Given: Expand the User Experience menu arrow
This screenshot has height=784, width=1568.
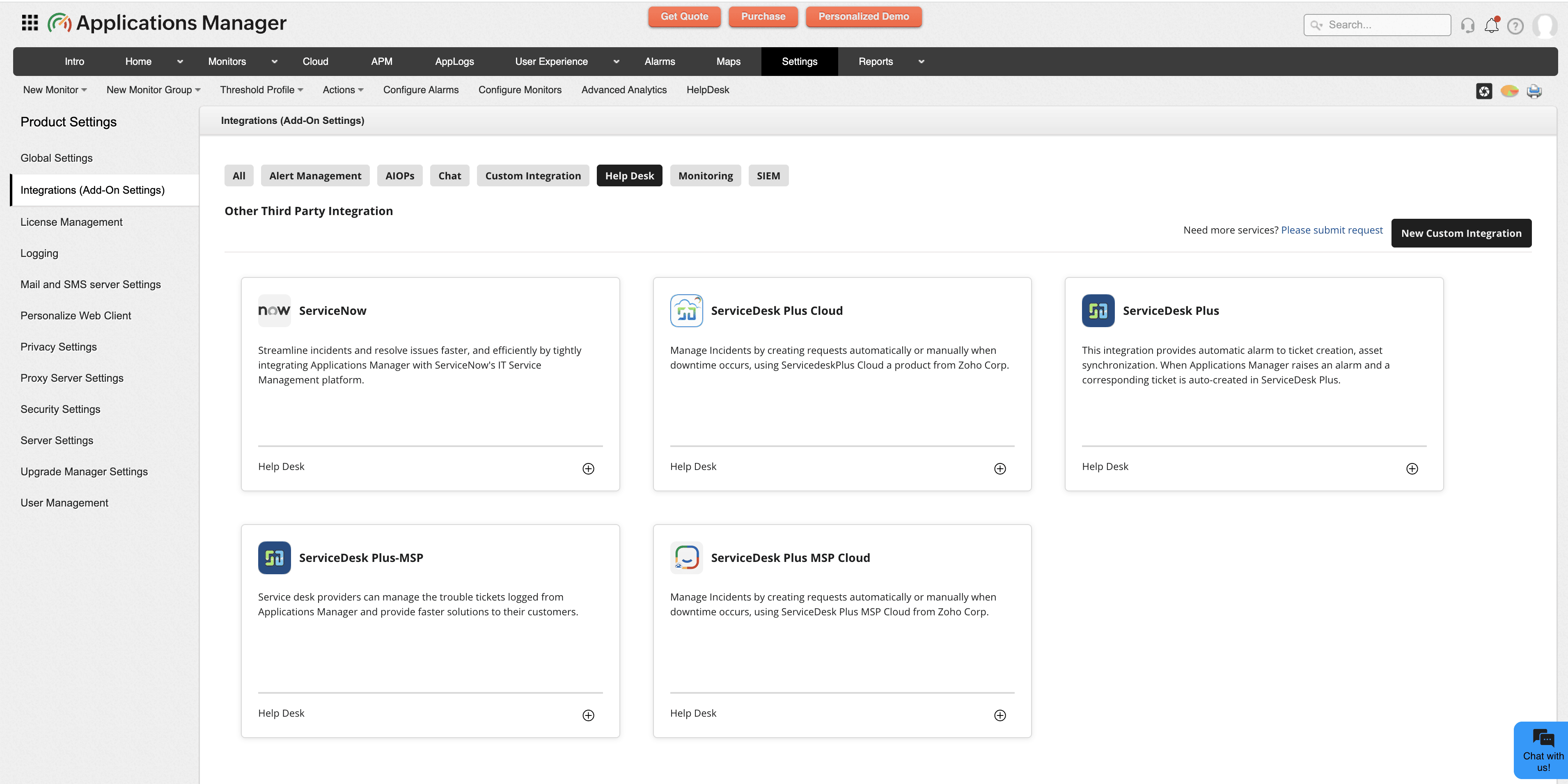Looking at the screenshot, I should coord(617,62).
